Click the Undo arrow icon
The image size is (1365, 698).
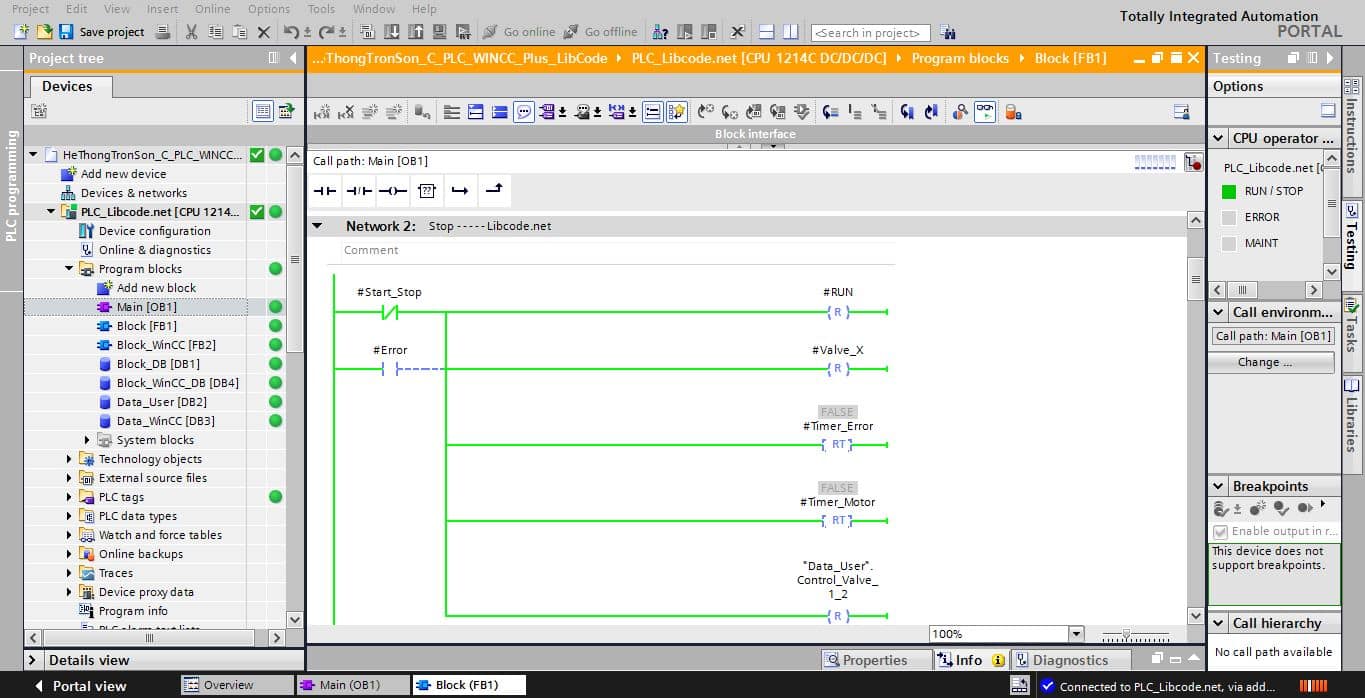point(291,32)
